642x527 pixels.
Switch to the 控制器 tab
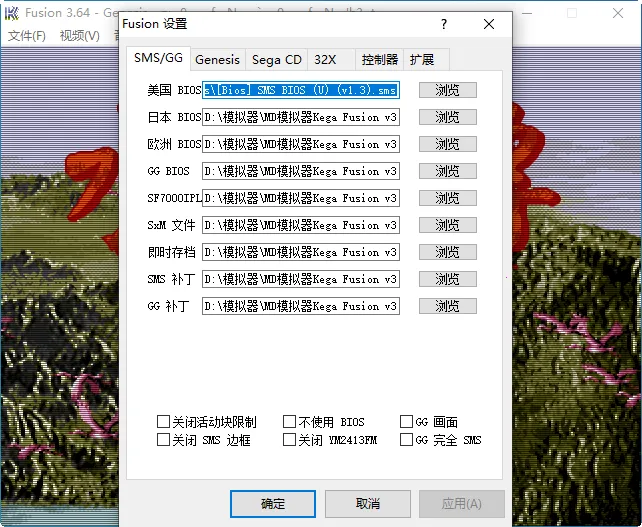tap(379, 59)
